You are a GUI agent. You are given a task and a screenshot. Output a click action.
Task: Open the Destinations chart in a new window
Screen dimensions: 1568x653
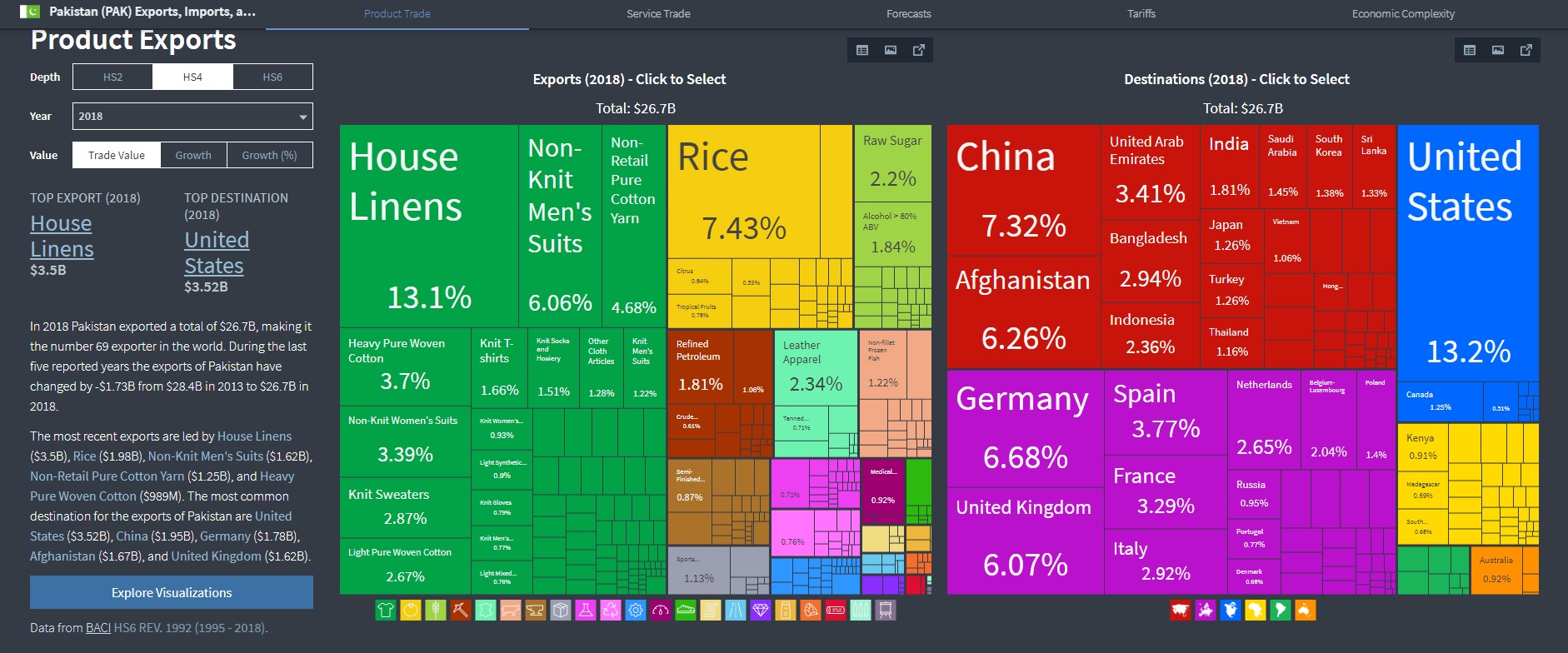[1526, 50]
